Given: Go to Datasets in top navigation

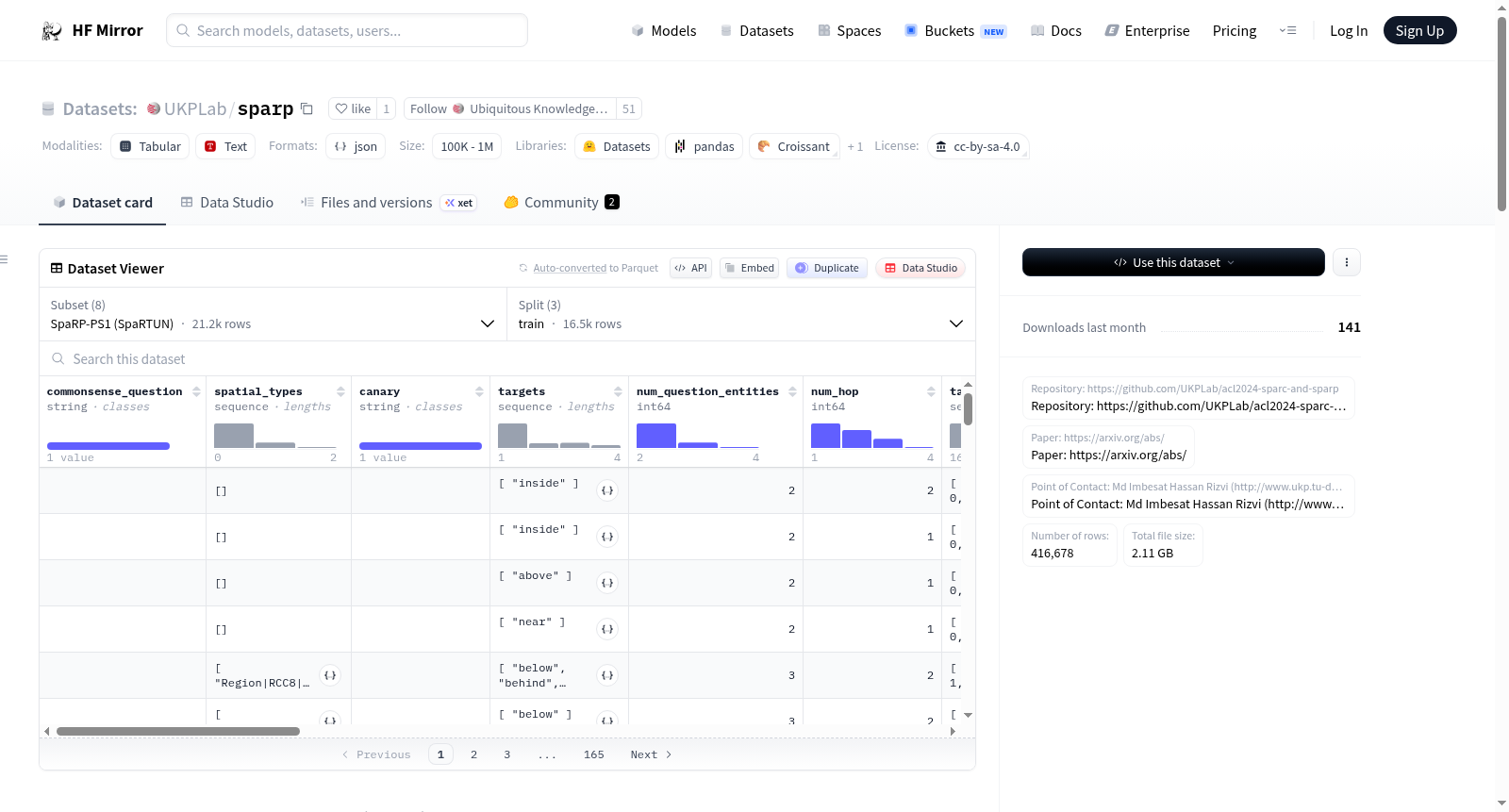Looking at the screenshot, I should tap(757, 31).
